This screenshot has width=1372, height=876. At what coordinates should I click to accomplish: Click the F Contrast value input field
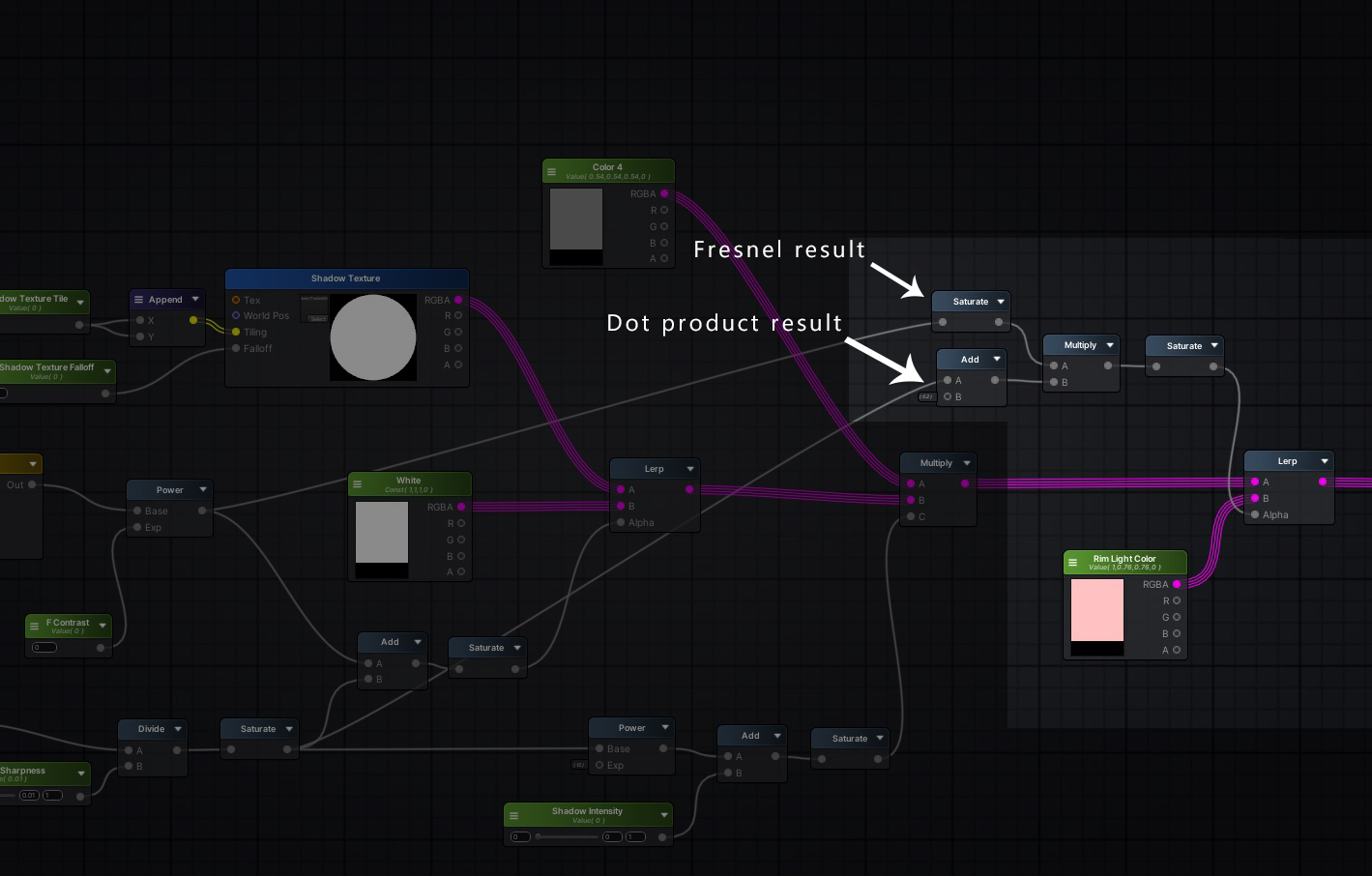(x=44, y=647)
